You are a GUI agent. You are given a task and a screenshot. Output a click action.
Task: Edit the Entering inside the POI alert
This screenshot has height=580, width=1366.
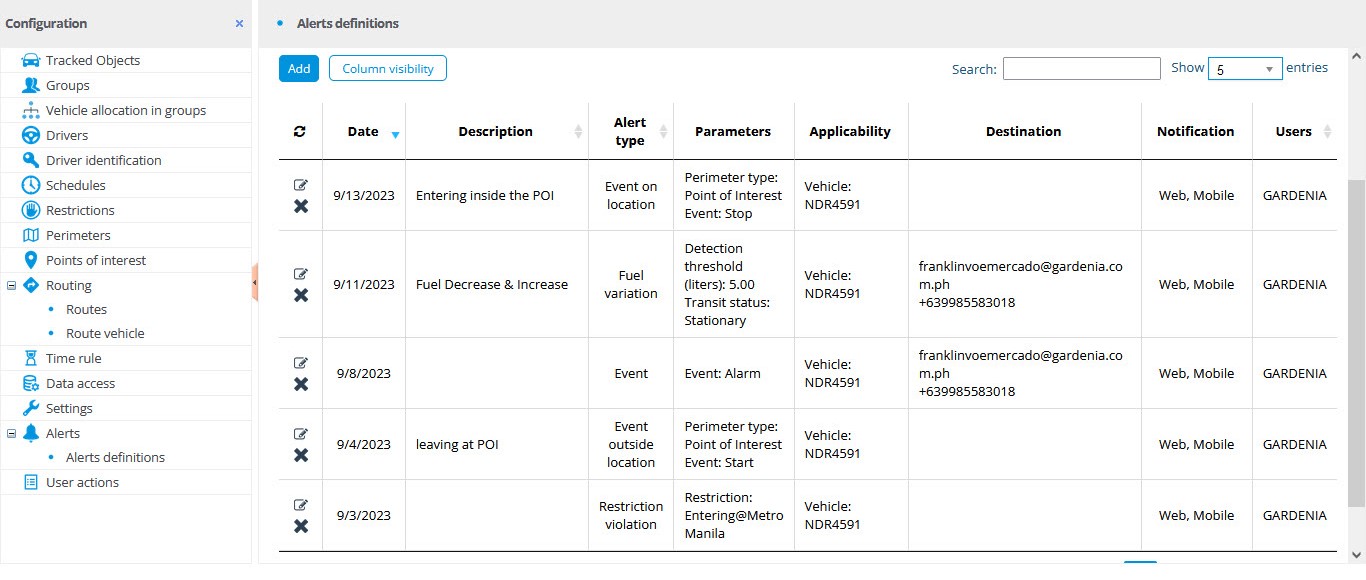[x=301, y=185]
